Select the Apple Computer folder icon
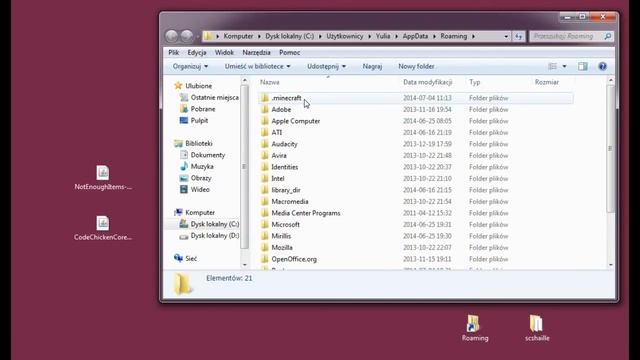640x360 pixels. (265, 121)
